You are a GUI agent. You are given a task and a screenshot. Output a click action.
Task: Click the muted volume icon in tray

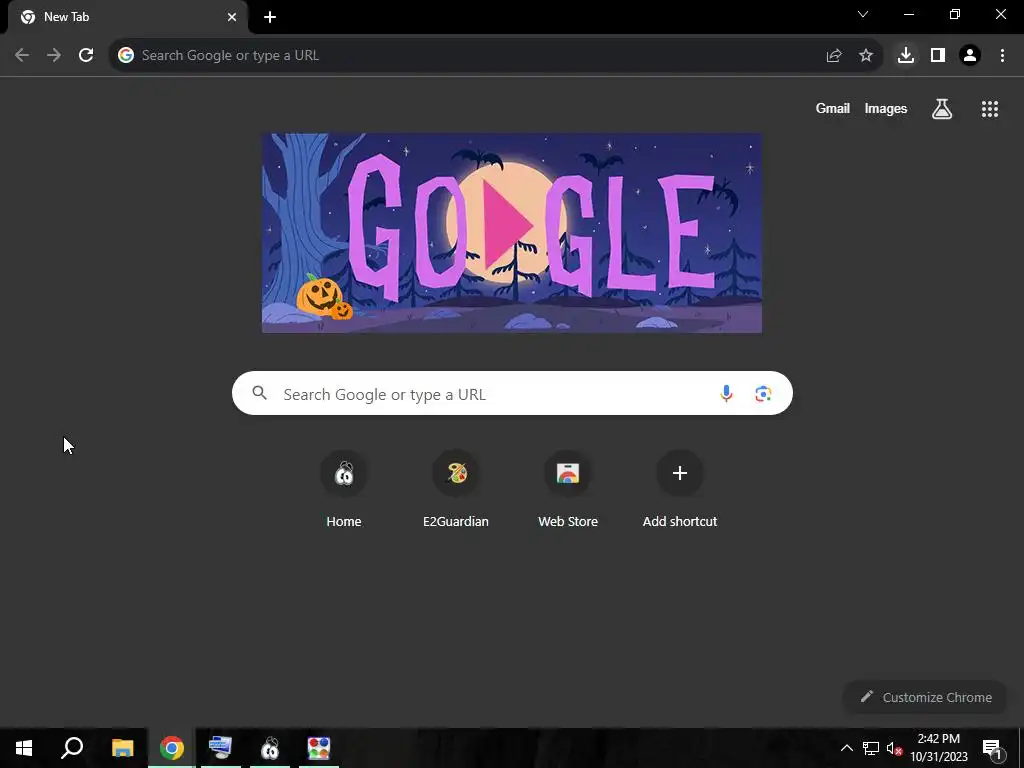(x=894, y=748)
